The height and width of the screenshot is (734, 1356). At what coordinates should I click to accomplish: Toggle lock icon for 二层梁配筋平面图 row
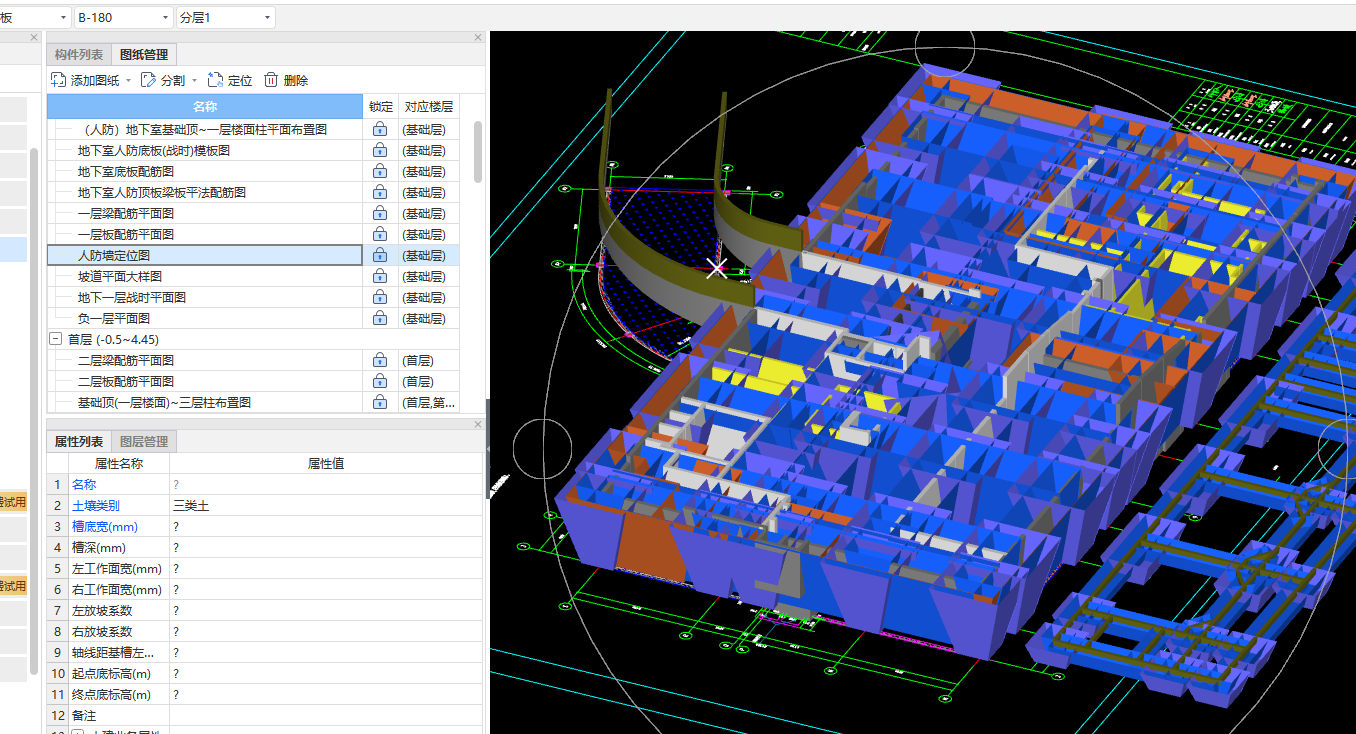[380, 360]
